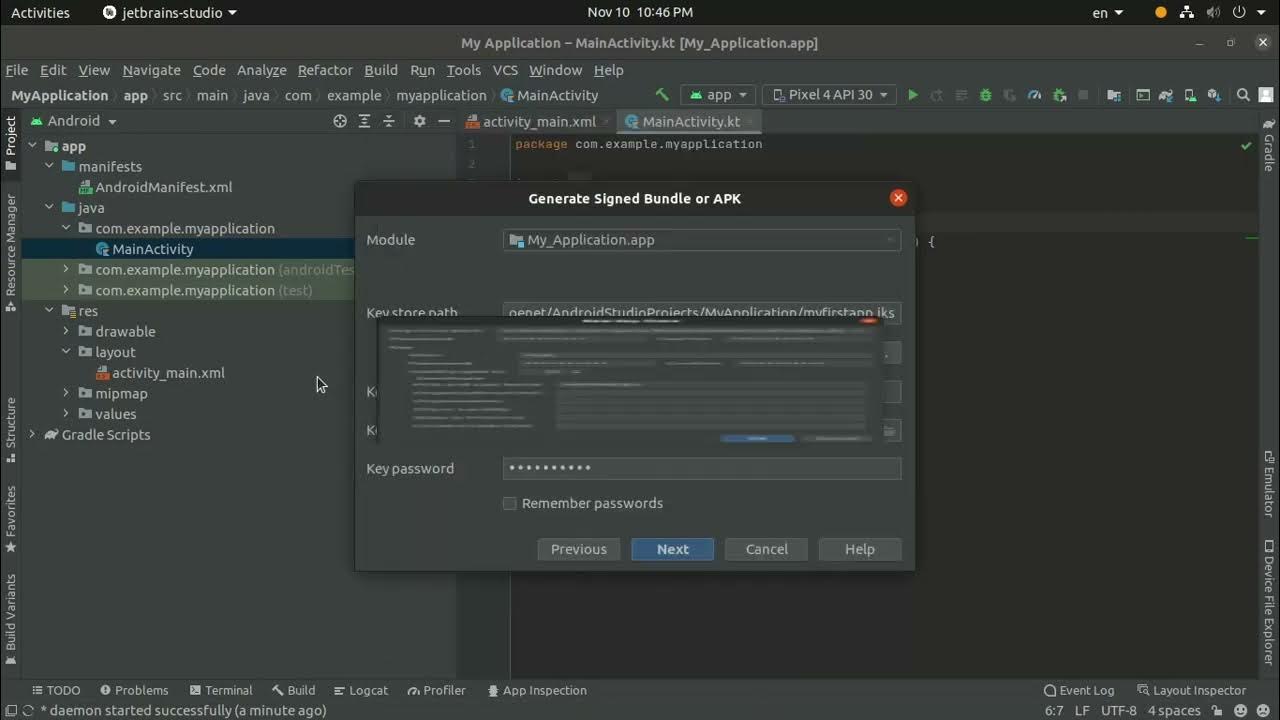Click Expand All in Project panel
The height and width of the screenshot is (720, 1280).
pos(364,121)
